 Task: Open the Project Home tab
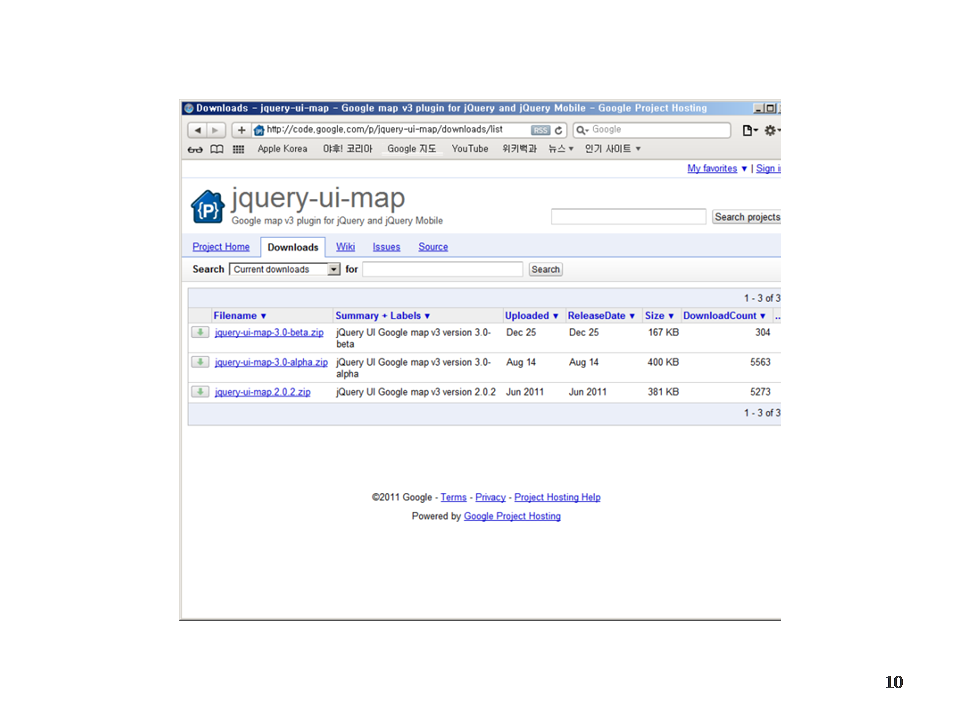pyautogui.click(x=221, y=247)
